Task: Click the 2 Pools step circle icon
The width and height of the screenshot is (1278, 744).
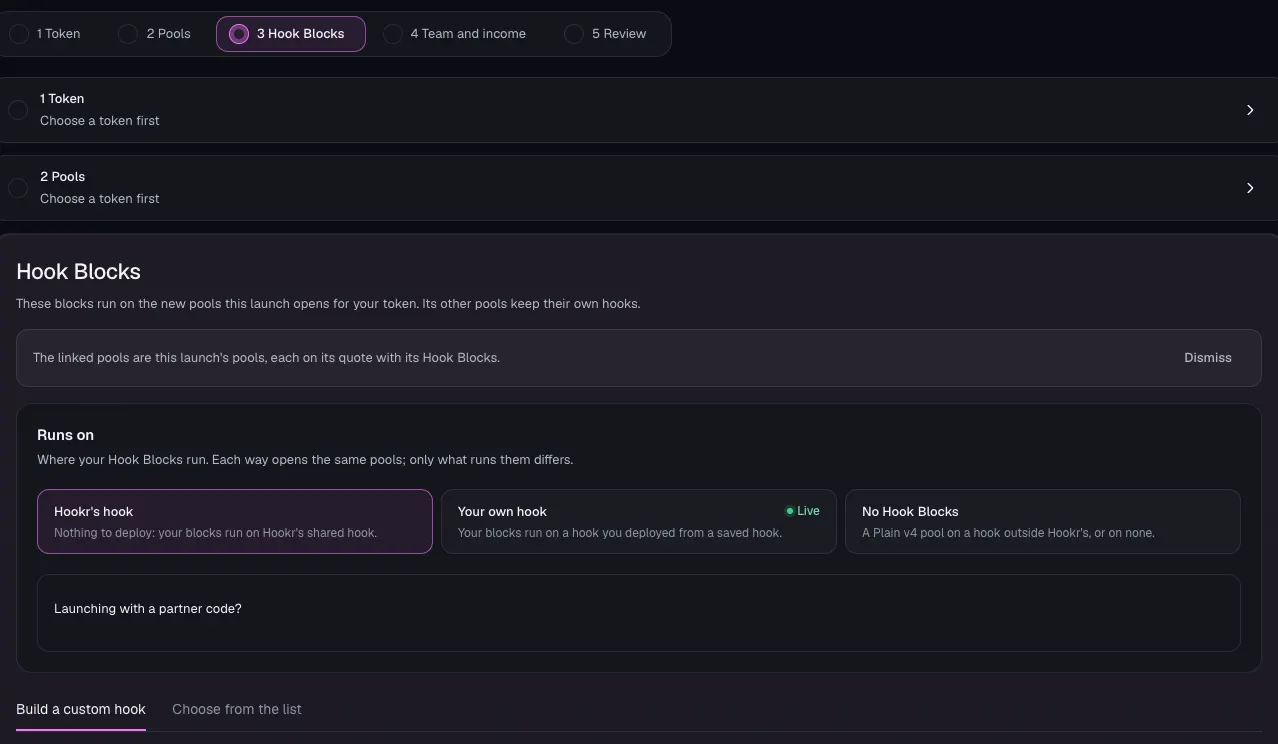Action: point(128,34)
